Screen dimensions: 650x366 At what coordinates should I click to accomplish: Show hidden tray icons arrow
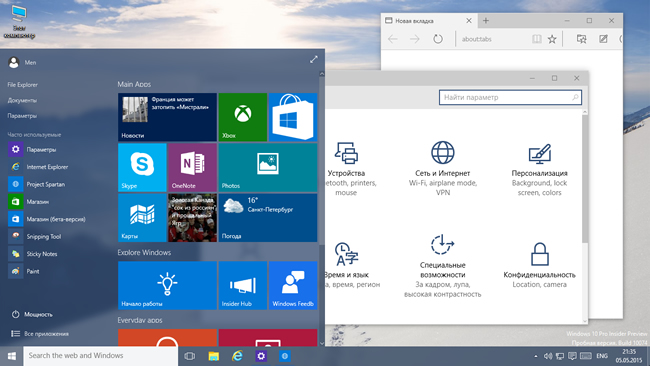(536, 356)
